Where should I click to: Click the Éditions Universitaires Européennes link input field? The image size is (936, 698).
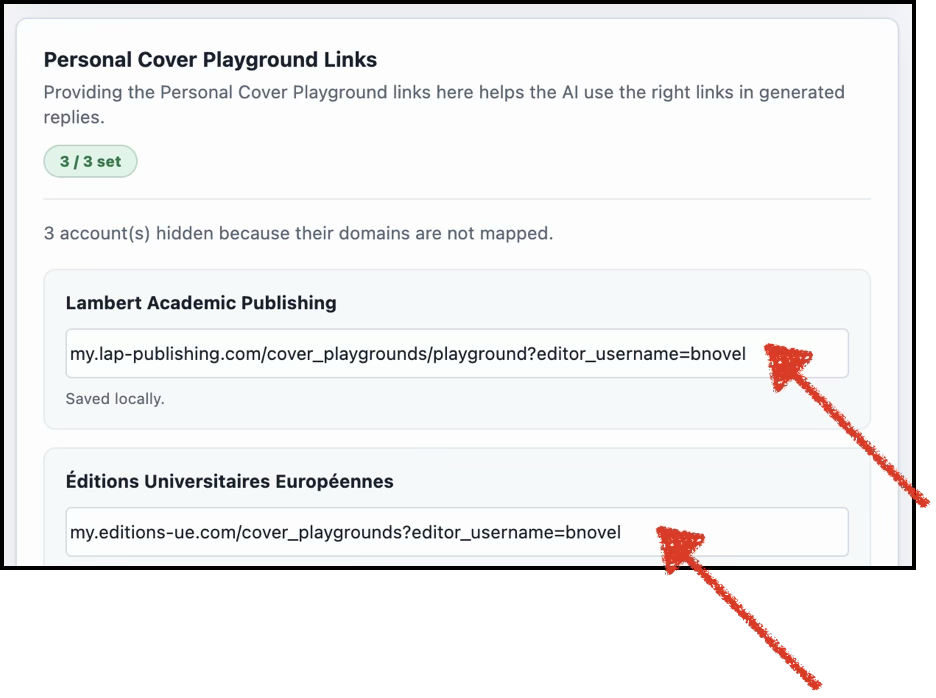[457, 532]
